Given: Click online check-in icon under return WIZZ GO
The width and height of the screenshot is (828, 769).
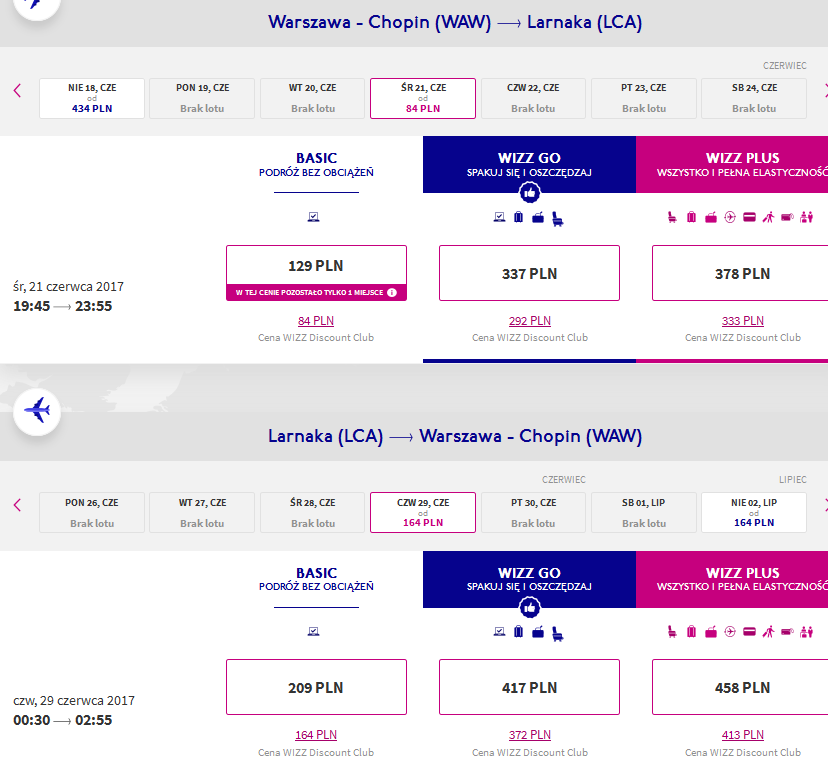Looking at the screenshot, I should (x=499, y=631).
